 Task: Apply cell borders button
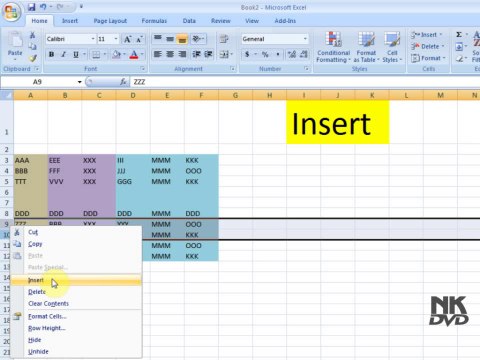click(x=96, y=54)
